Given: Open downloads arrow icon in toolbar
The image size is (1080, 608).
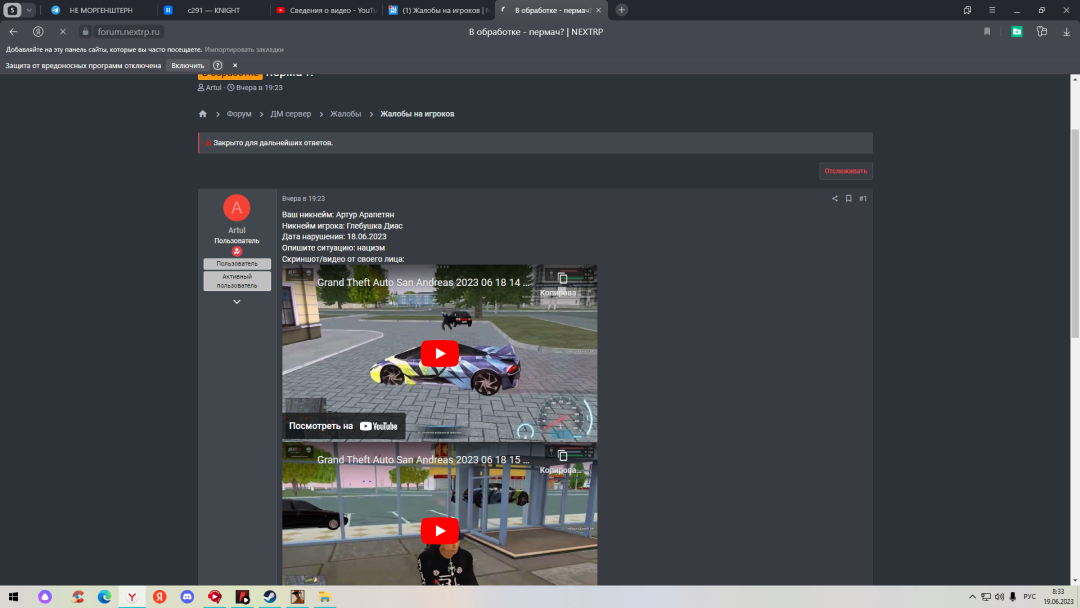Looking at the screenshot, I should pyautogui.click(x=1066, y=32).
